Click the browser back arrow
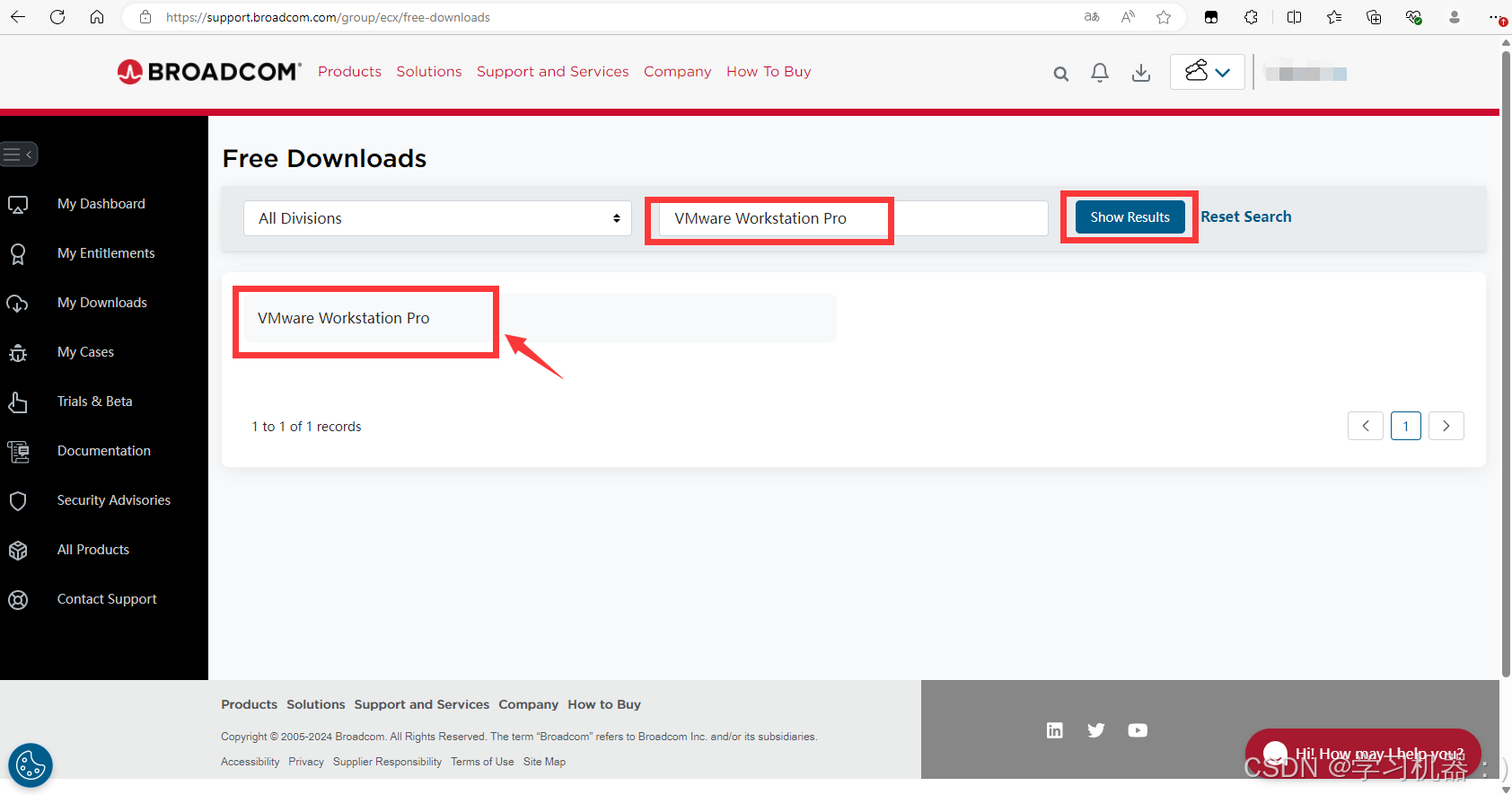 (x=18, y=17)
